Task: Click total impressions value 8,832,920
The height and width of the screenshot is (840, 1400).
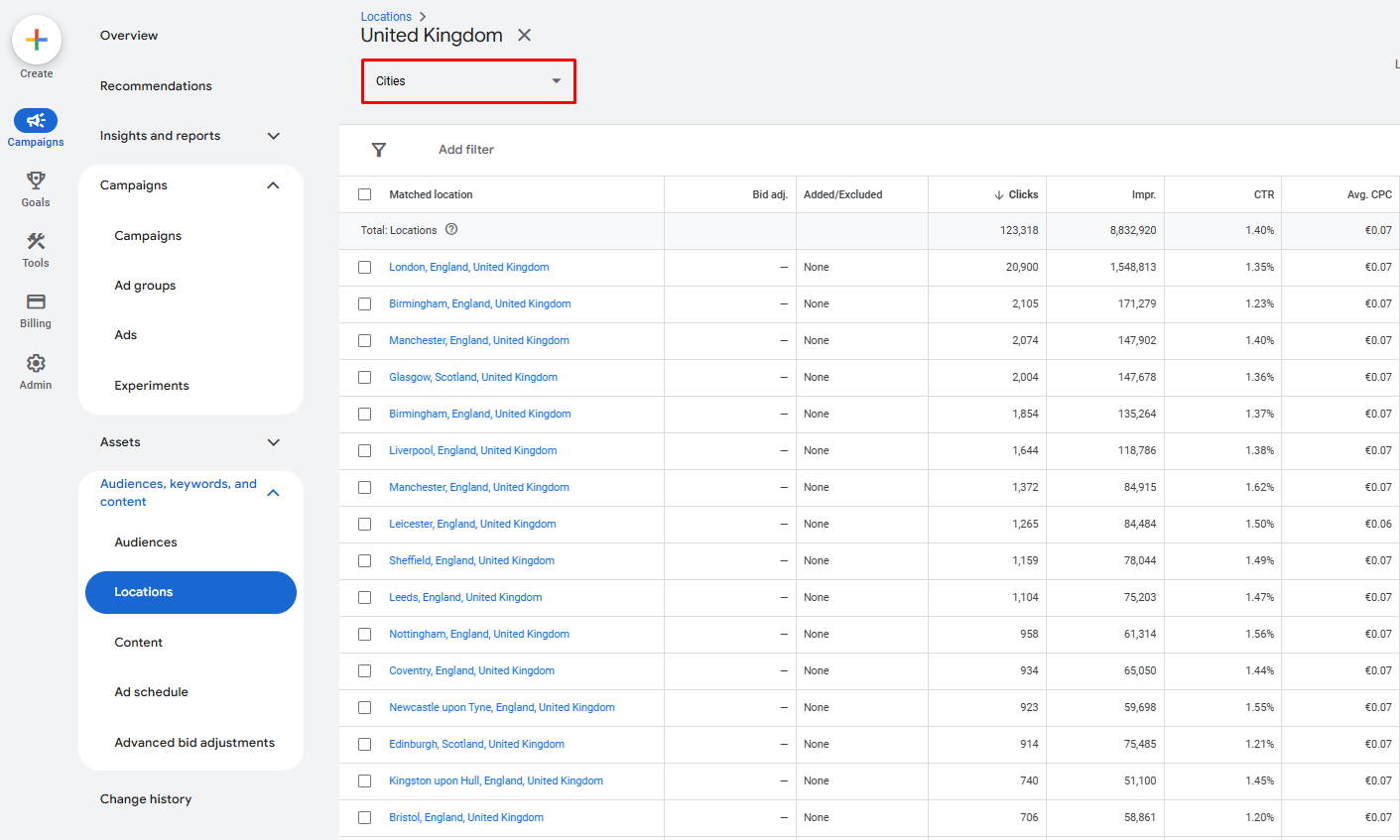Action: 1133,231
